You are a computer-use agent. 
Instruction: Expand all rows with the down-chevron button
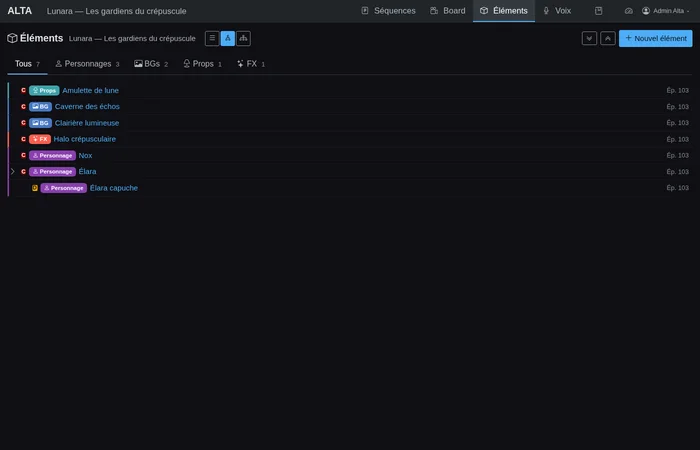589,39
